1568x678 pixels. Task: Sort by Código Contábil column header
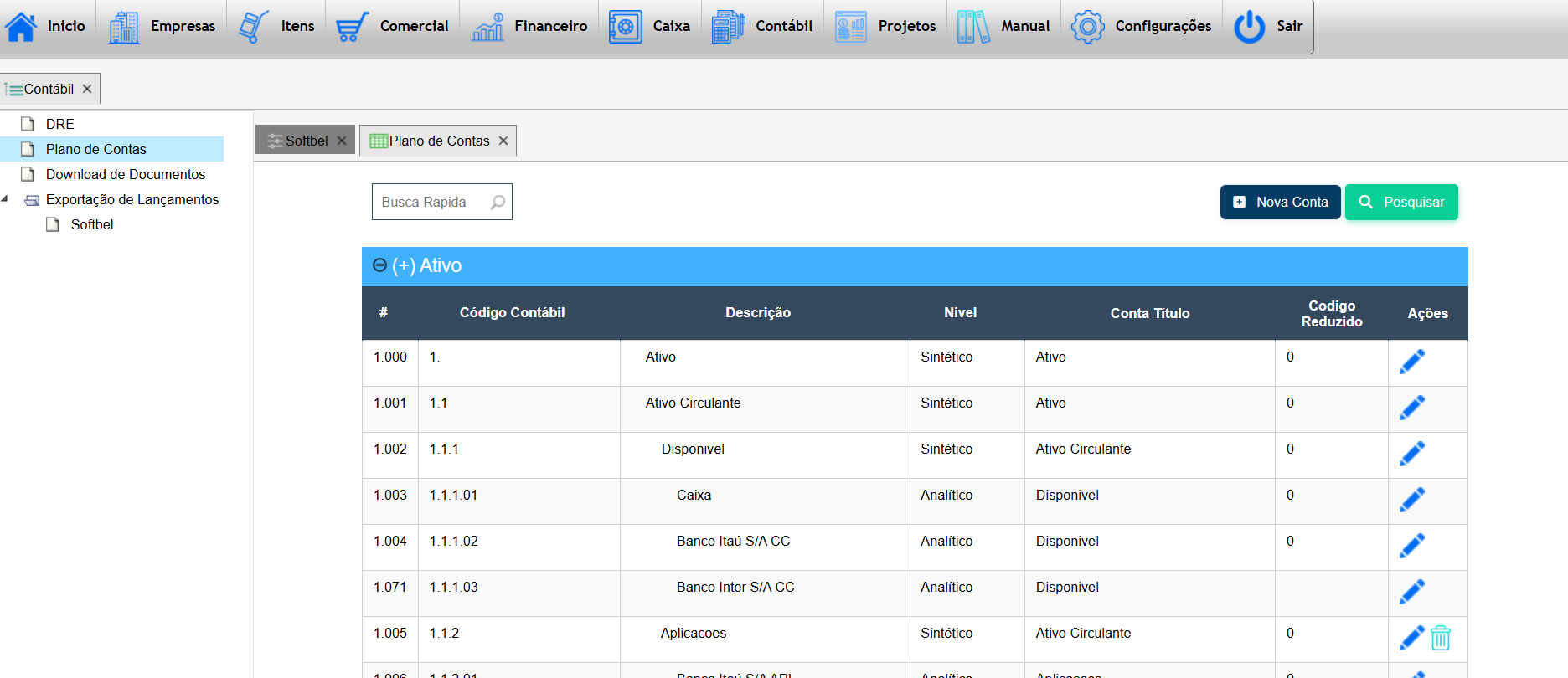click(x=512, y=312)
